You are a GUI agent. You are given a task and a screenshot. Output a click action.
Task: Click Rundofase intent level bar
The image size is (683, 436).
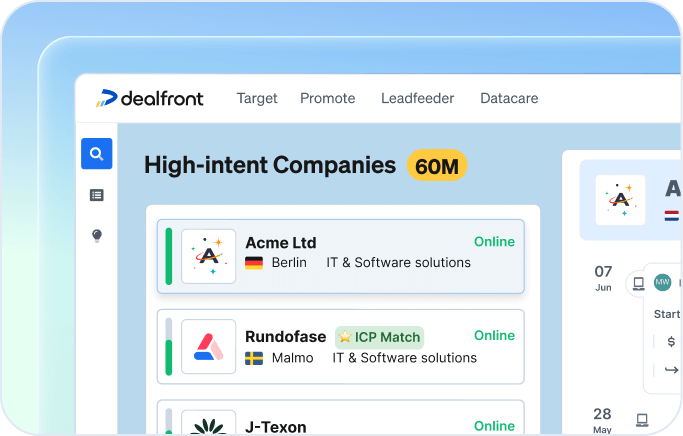pos(169,347)
